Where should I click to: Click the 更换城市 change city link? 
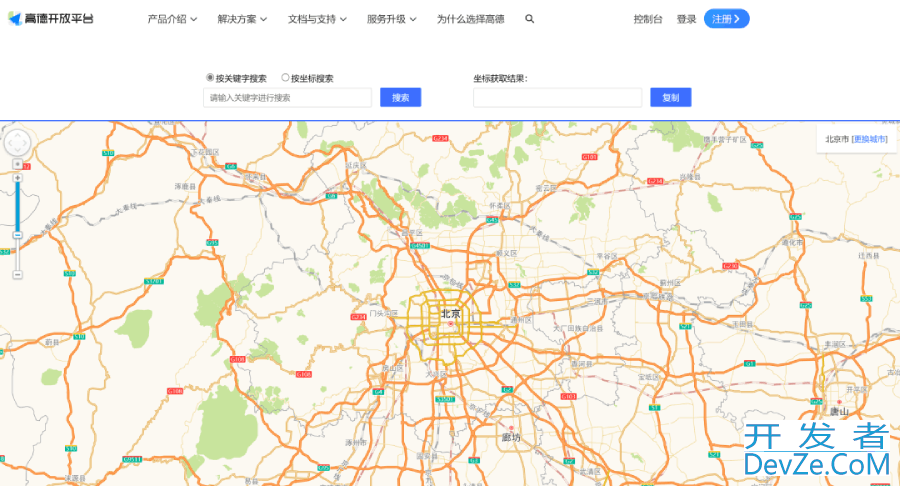[870, 139]
